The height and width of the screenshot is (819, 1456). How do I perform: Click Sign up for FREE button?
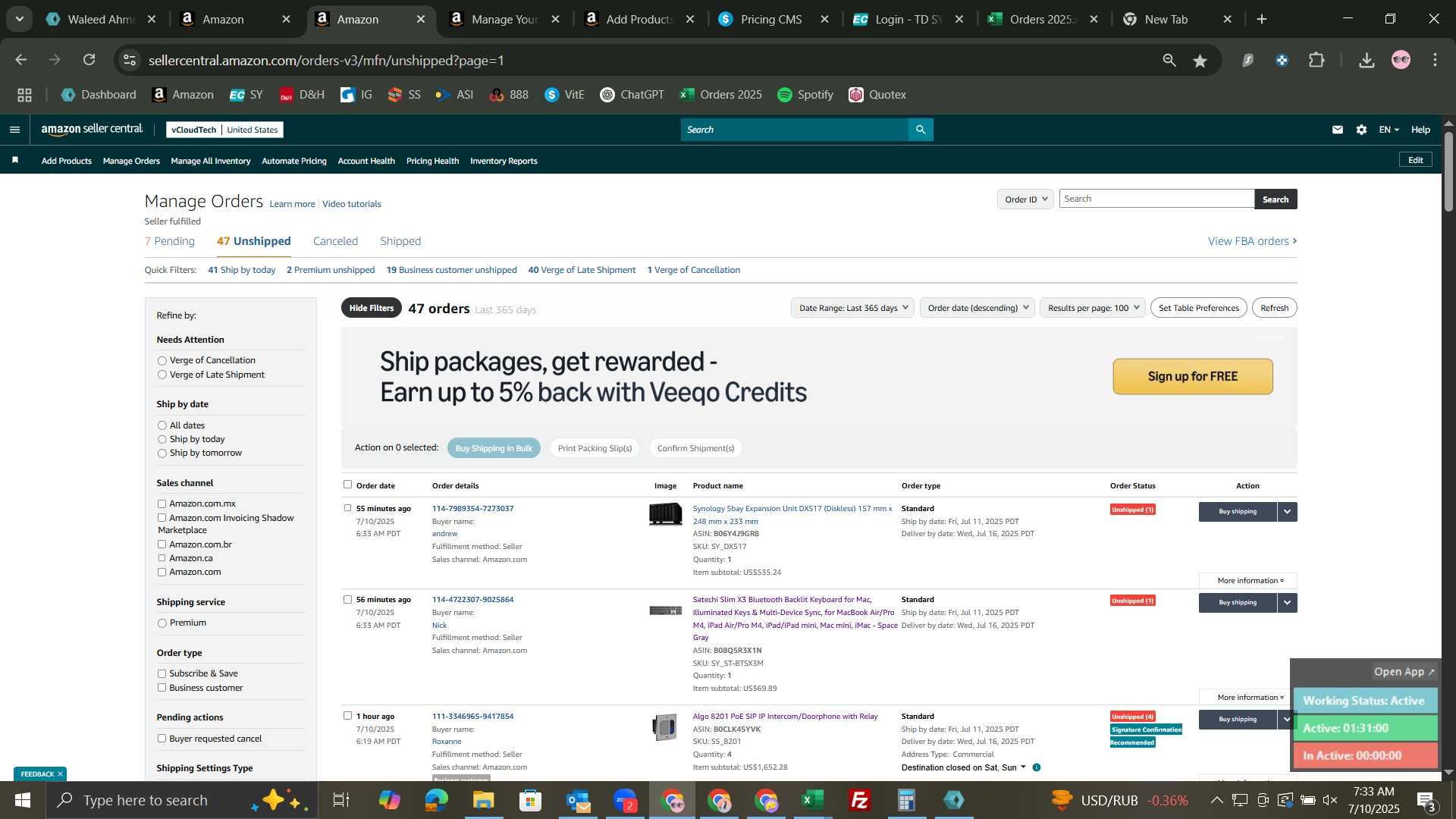pos(1193,377)
